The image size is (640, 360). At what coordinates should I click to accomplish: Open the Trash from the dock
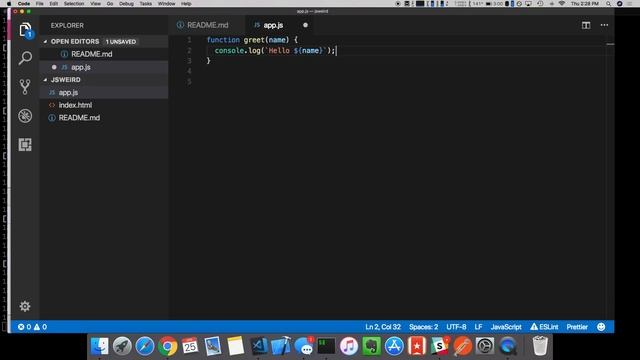click(x=540, y=346)
